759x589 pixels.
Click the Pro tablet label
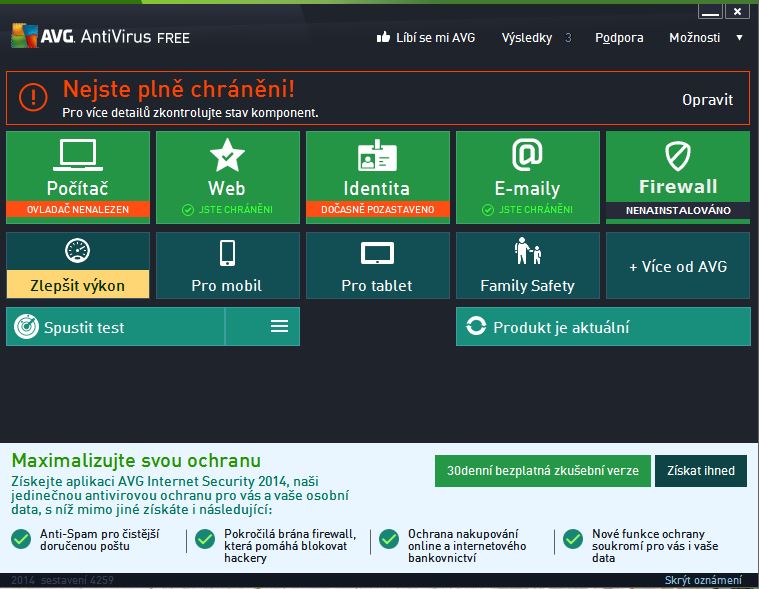click(377, 286)
